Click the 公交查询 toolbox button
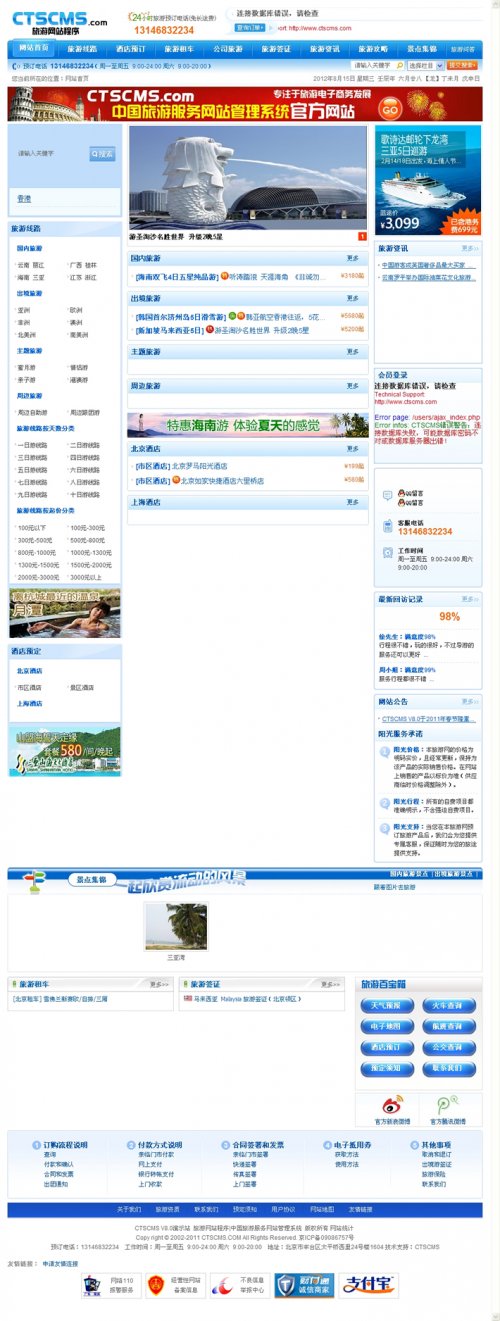Viewport: 500px width, 1321px height. pos(448,1048)
